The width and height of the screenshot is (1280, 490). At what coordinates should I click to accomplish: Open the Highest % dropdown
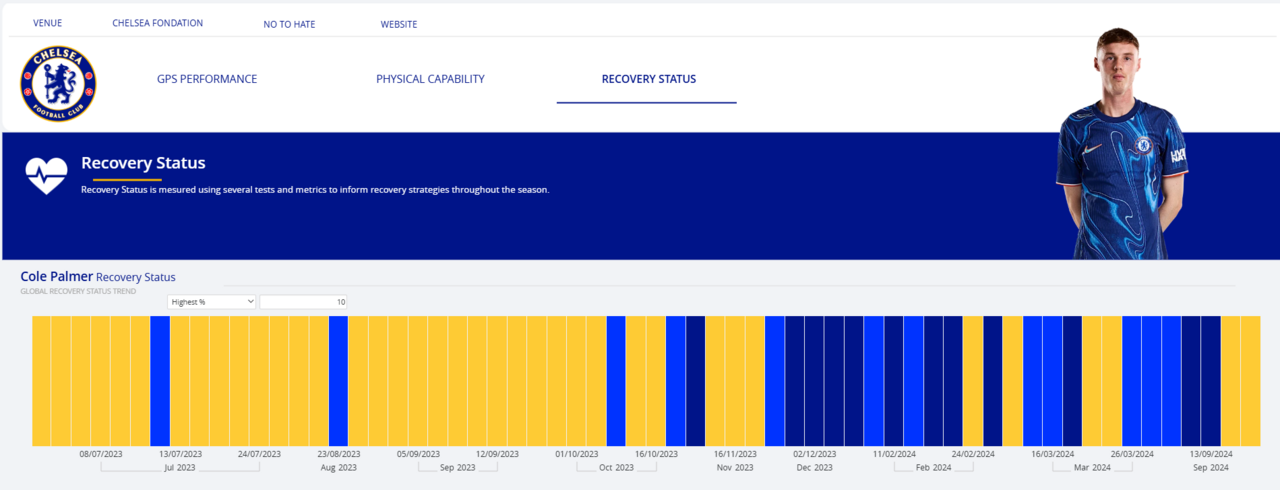point(212,301)
